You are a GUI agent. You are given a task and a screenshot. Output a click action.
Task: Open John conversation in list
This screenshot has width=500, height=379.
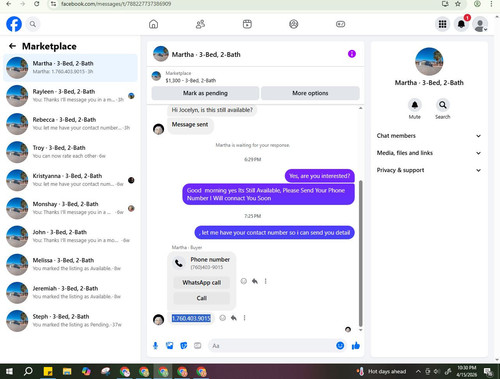[x=70, y=236]
